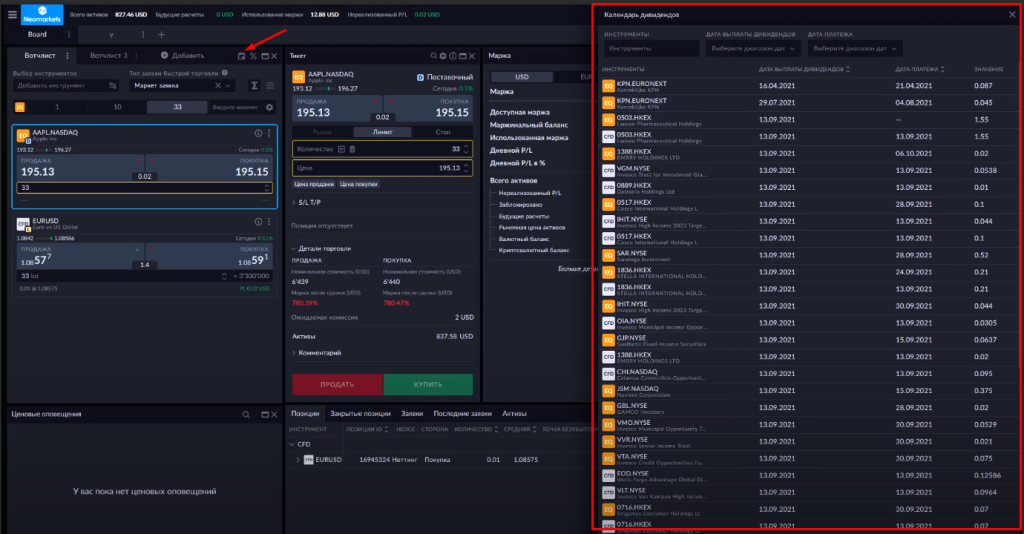1024x534 pixels.
Task: Click Введите количество custom quantity field
Action: pyautogui.click(x=235, y=107)
